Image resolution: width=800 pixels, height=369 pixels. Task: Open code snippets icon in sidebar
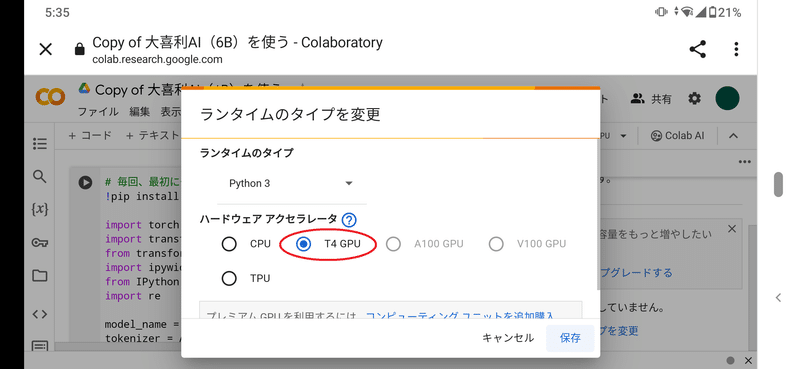pos(40,314)
